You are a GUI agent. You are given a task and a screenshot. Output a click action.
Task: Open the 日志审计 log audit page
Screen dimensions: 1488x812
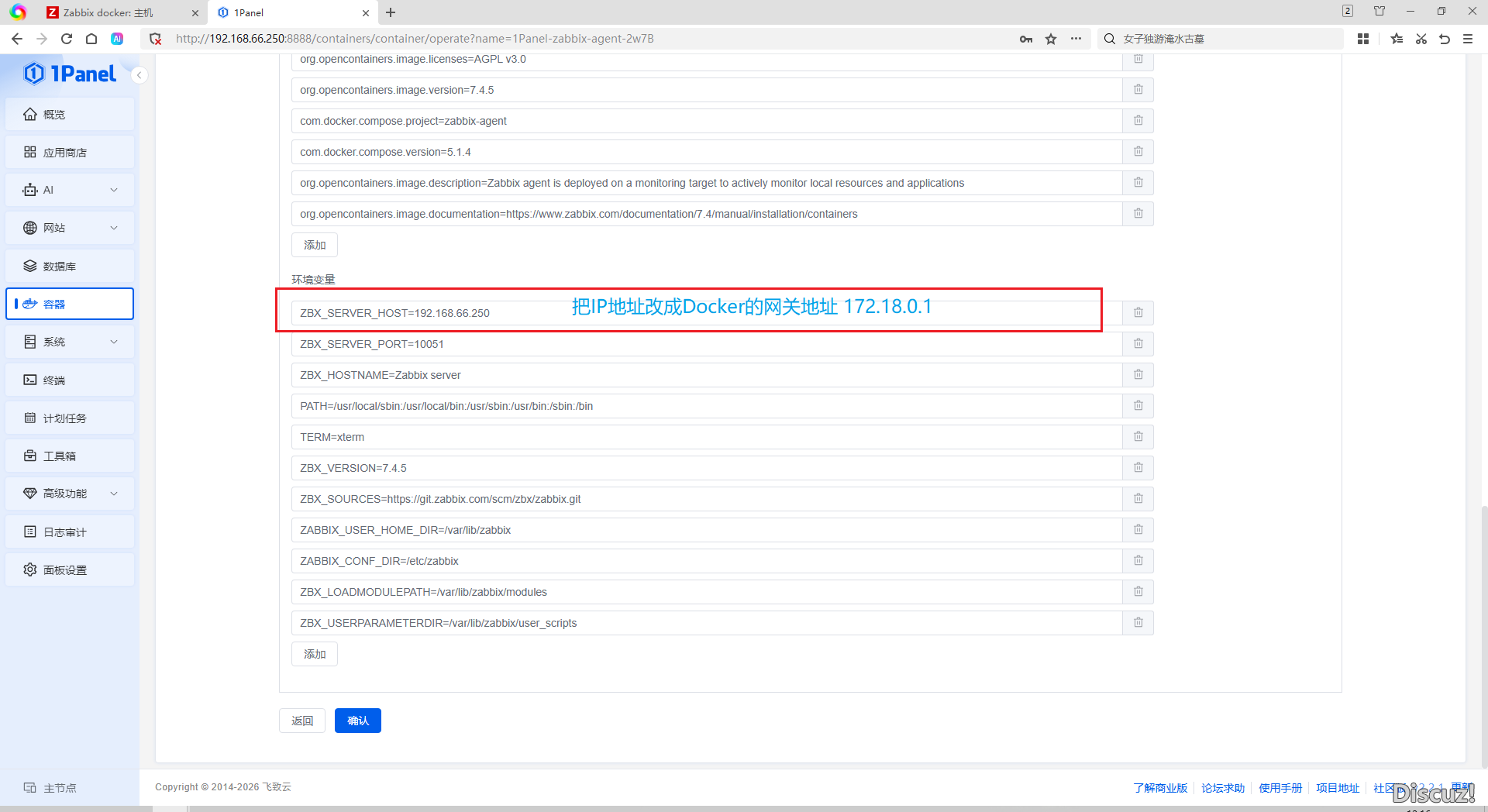70,532
